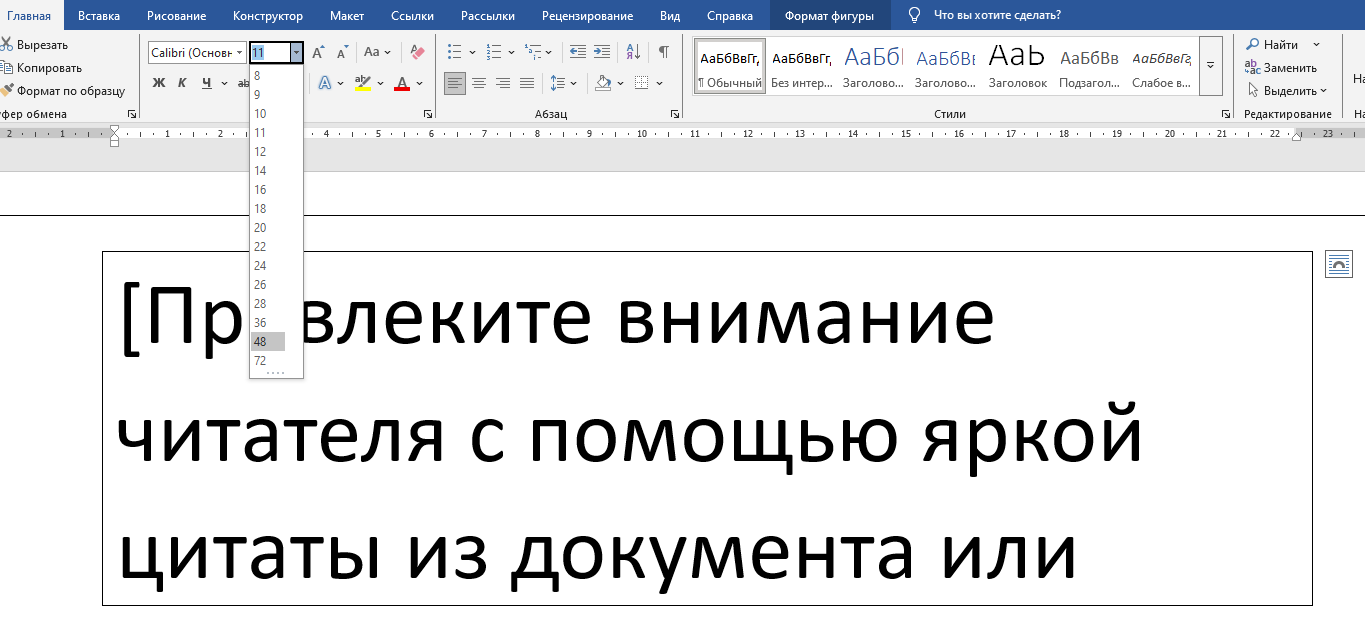Viewport: 1365px width, 628px height.
Task: Apply text highlight color
Action: [364, 83]
